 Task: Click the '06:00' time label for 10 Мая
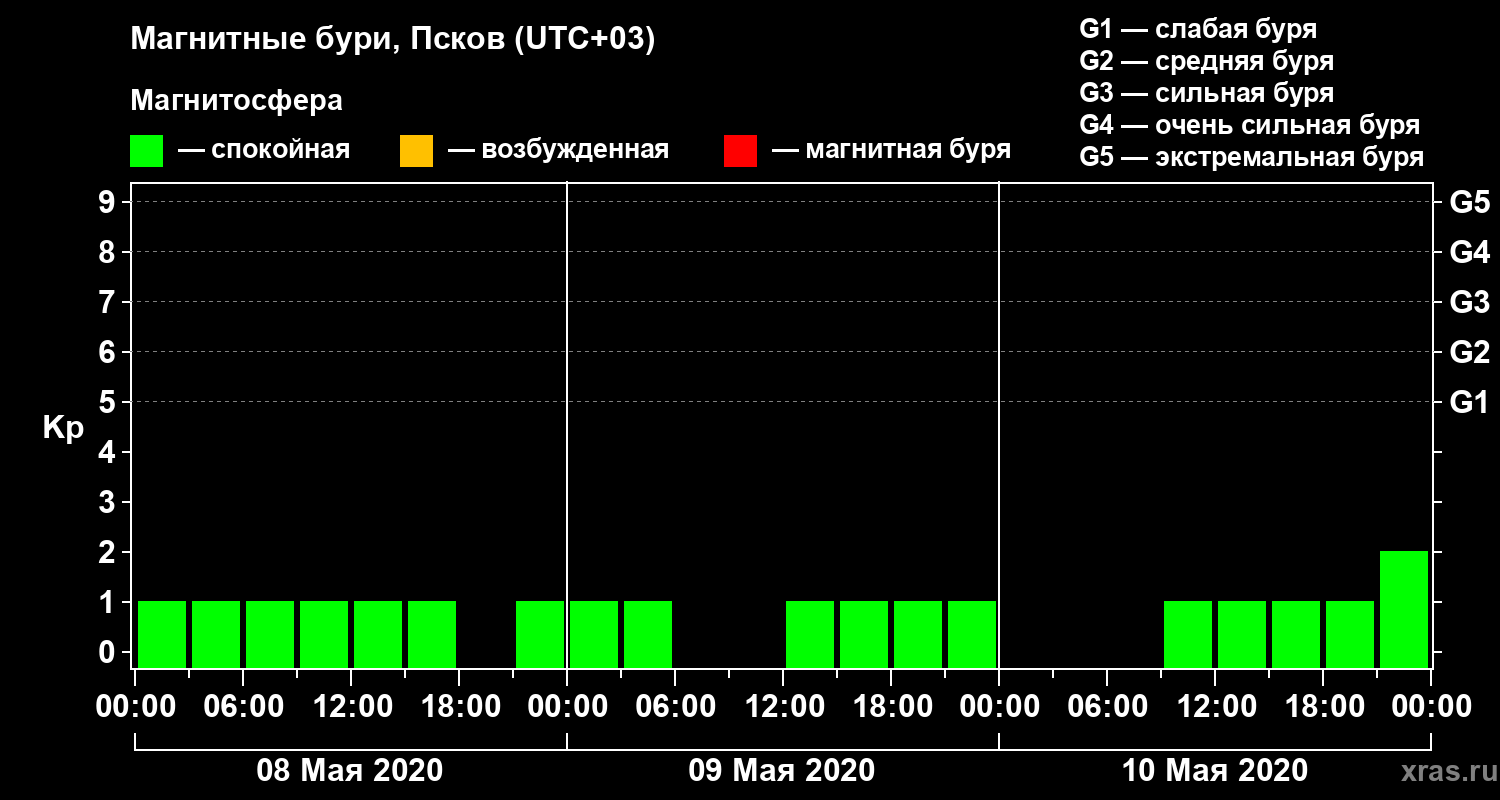[1106, 707]
